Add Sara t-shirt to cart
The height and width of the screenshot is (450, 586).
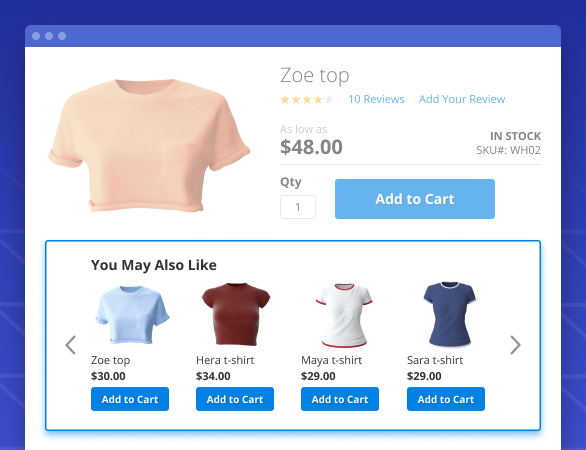[x=446, y=399]
